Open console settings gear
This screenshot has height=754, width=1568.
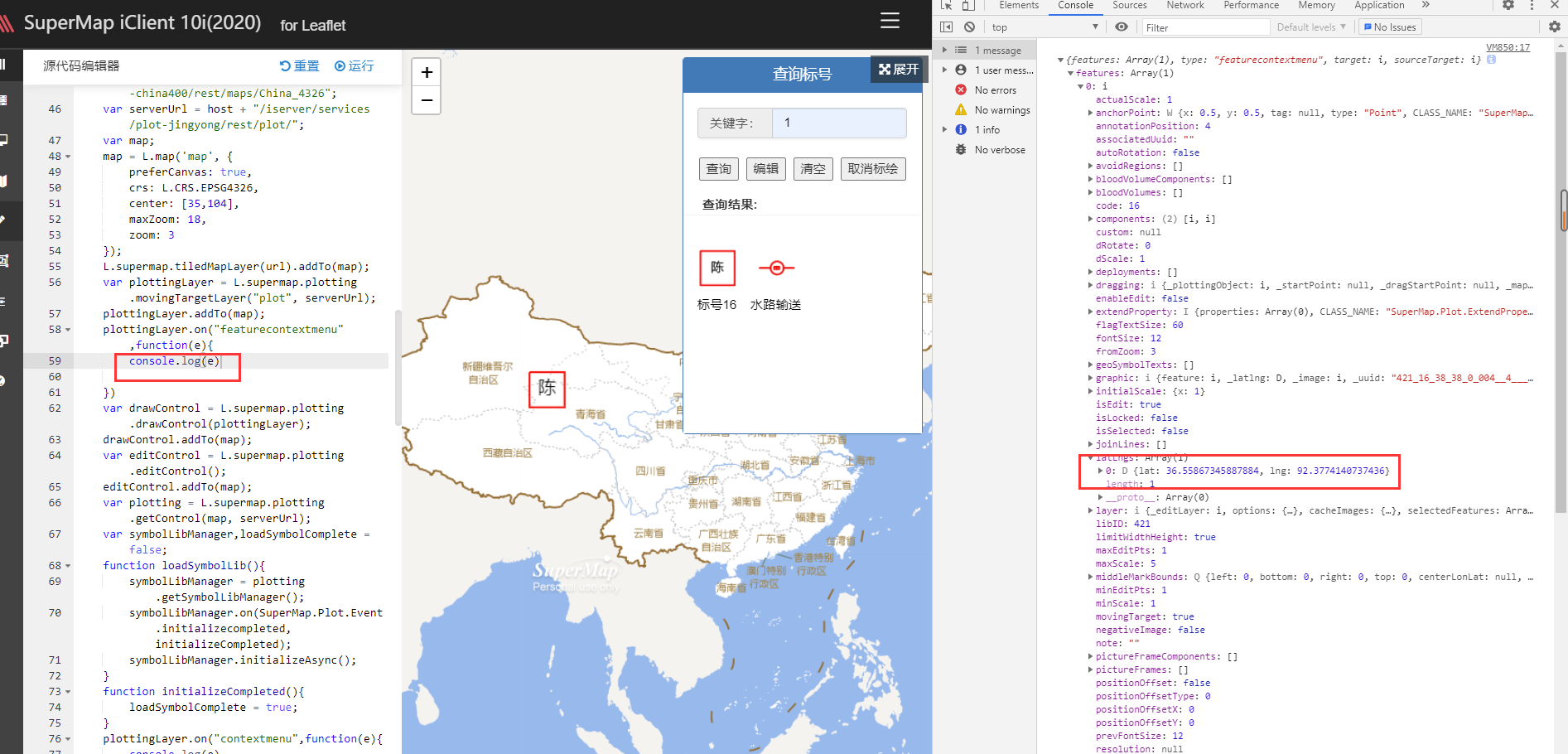click(1555, 27)
